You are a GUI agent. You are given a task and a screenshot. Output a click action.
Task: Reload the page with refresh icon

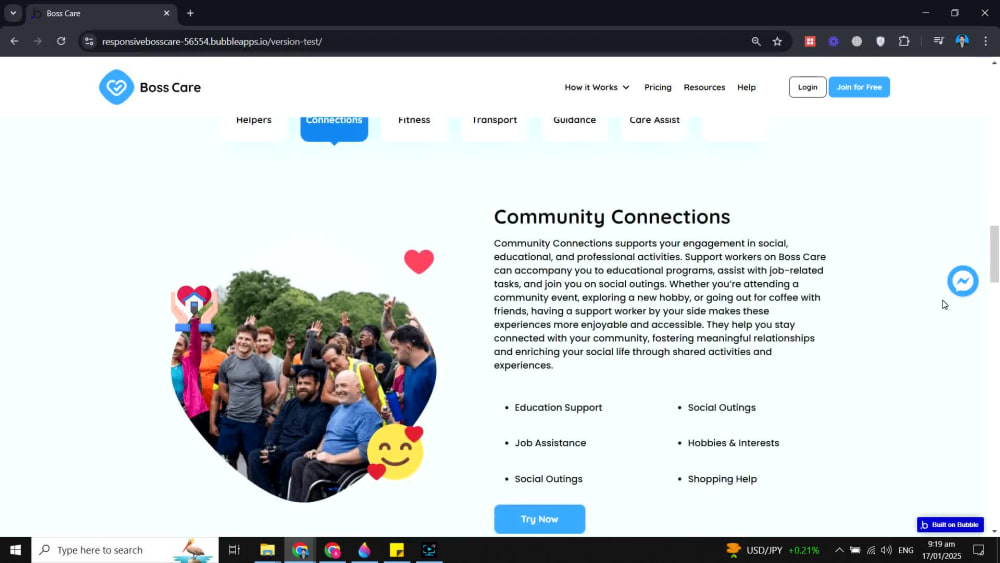61,41
